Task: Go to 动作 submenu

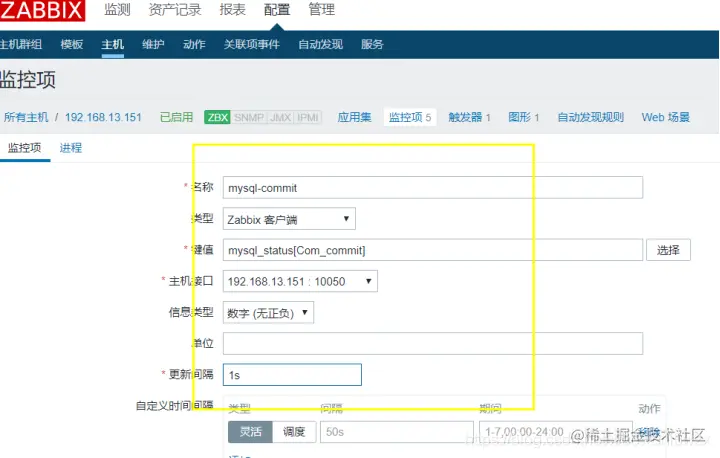Action: tap(194, 45)
